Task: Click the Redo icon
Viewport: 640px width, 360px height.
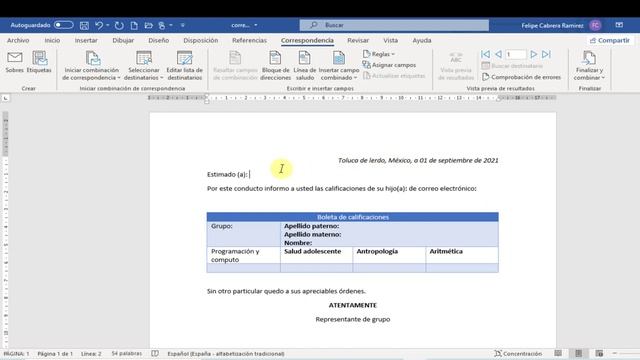Action: click(x=119, y=25)
